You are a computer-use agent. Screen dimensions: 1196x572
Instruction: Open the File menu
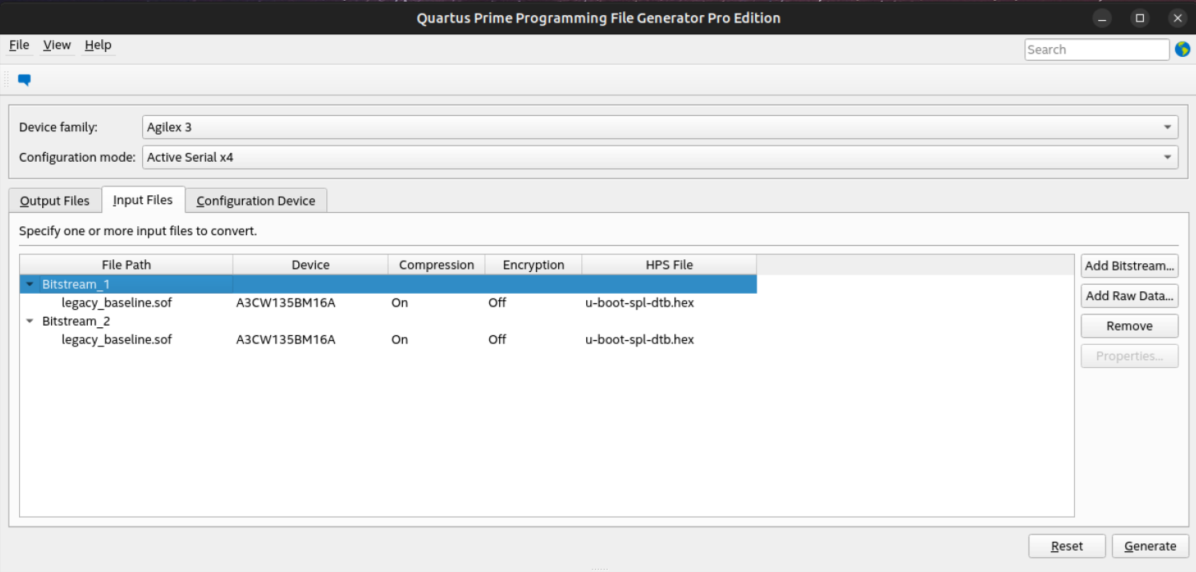(19, 45)
